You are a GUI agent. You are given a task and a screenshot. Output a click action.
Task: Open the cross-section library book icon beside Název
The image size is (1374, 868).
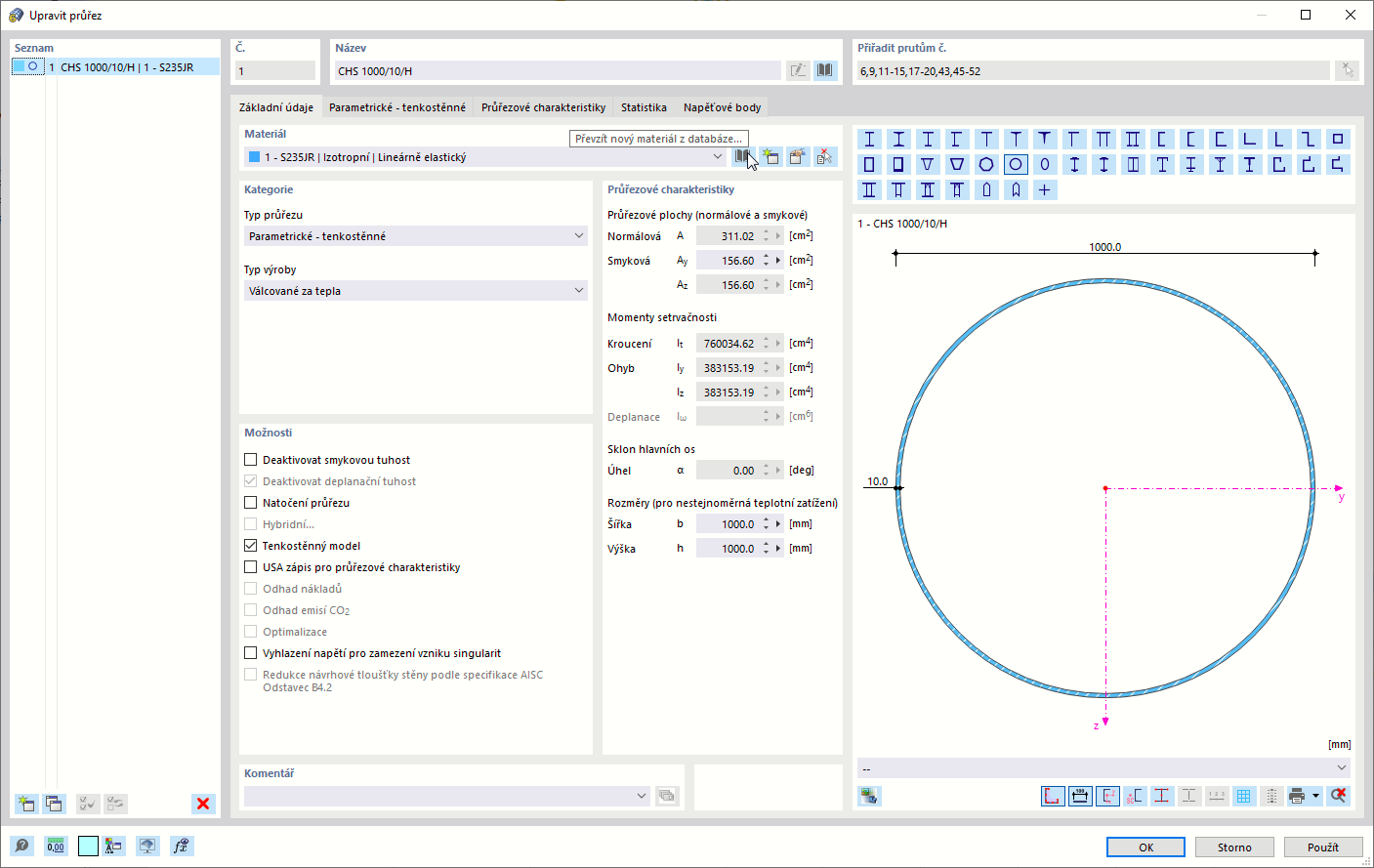point(825,70)
